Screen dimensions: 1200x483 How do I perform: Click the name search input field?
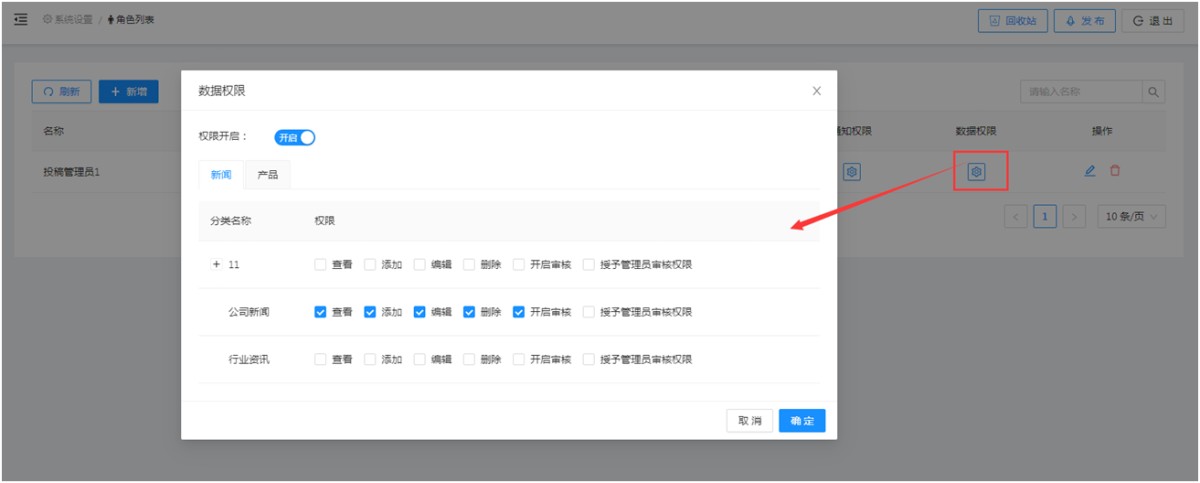pyautogui.click(x=1080, y=92)
